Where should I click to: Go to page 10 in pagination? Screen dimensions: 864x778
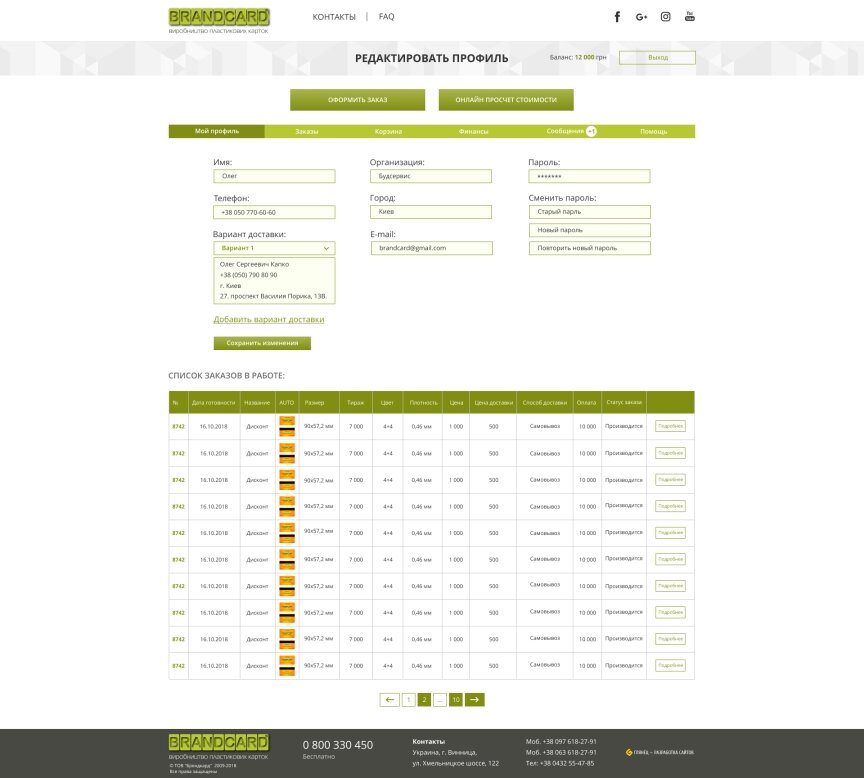[456, 700]
